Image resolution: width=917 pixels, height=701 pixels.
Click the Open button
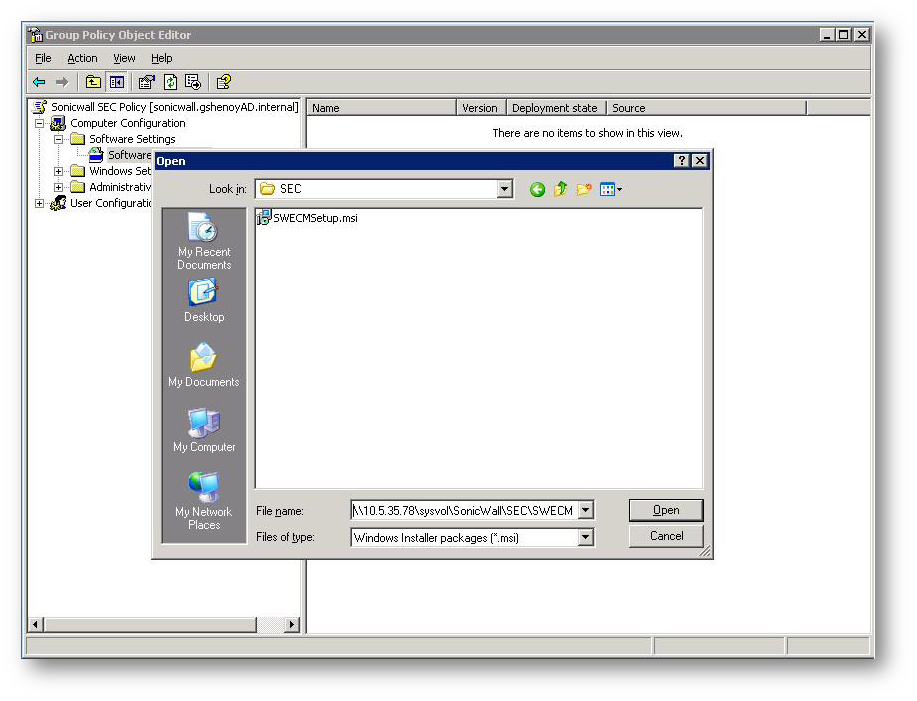point(666,510)
